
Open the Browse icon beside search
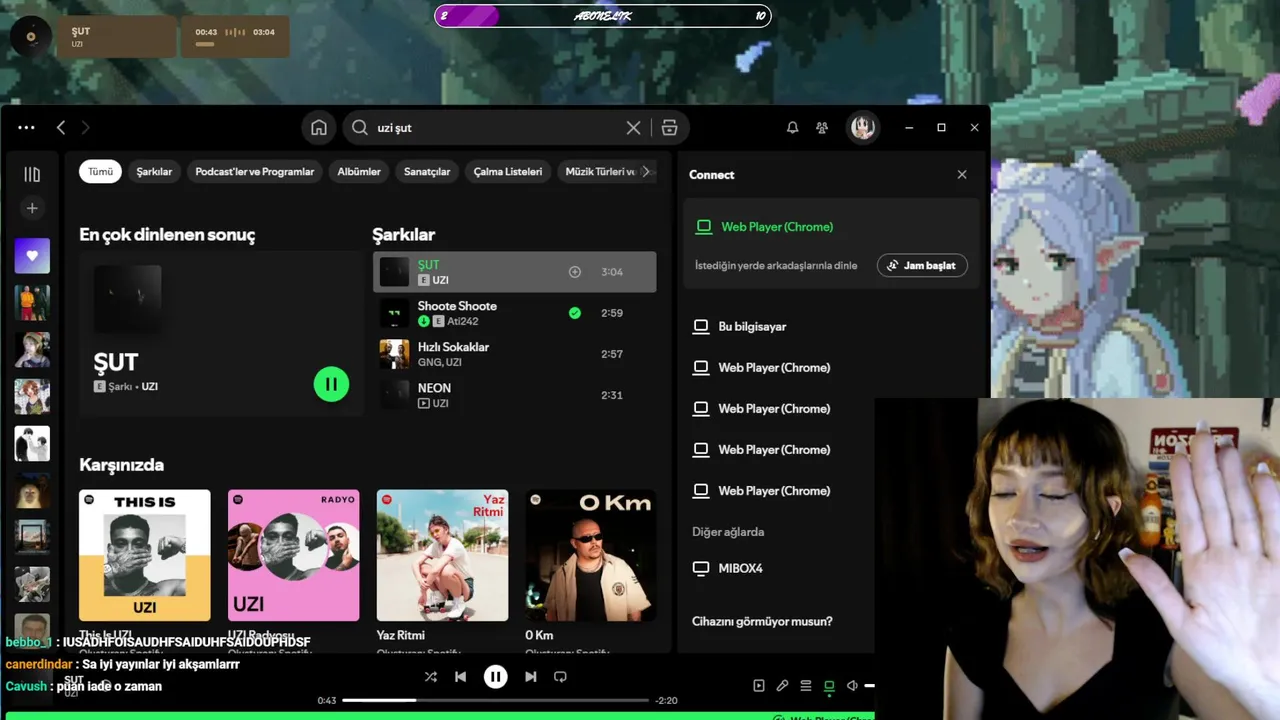[x=670, y=128]
